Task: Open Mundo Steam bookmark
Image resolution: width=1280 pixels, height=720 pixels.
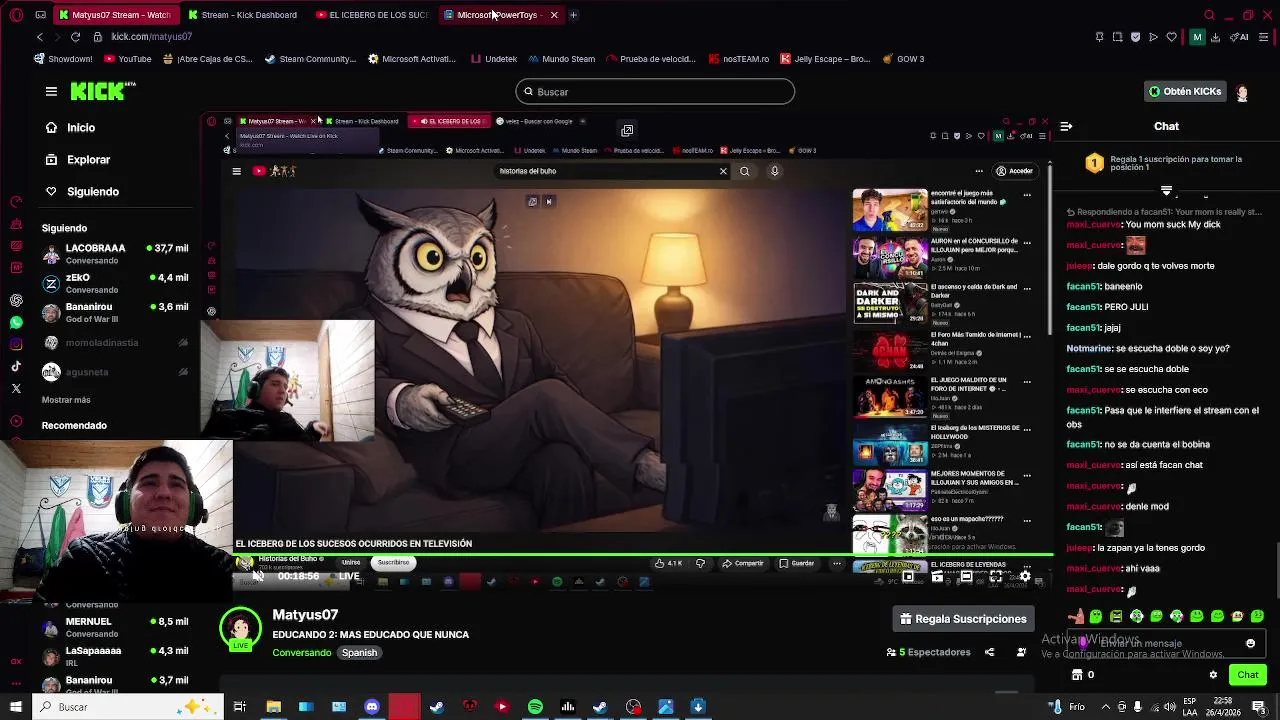Action: tap(560, 59)
